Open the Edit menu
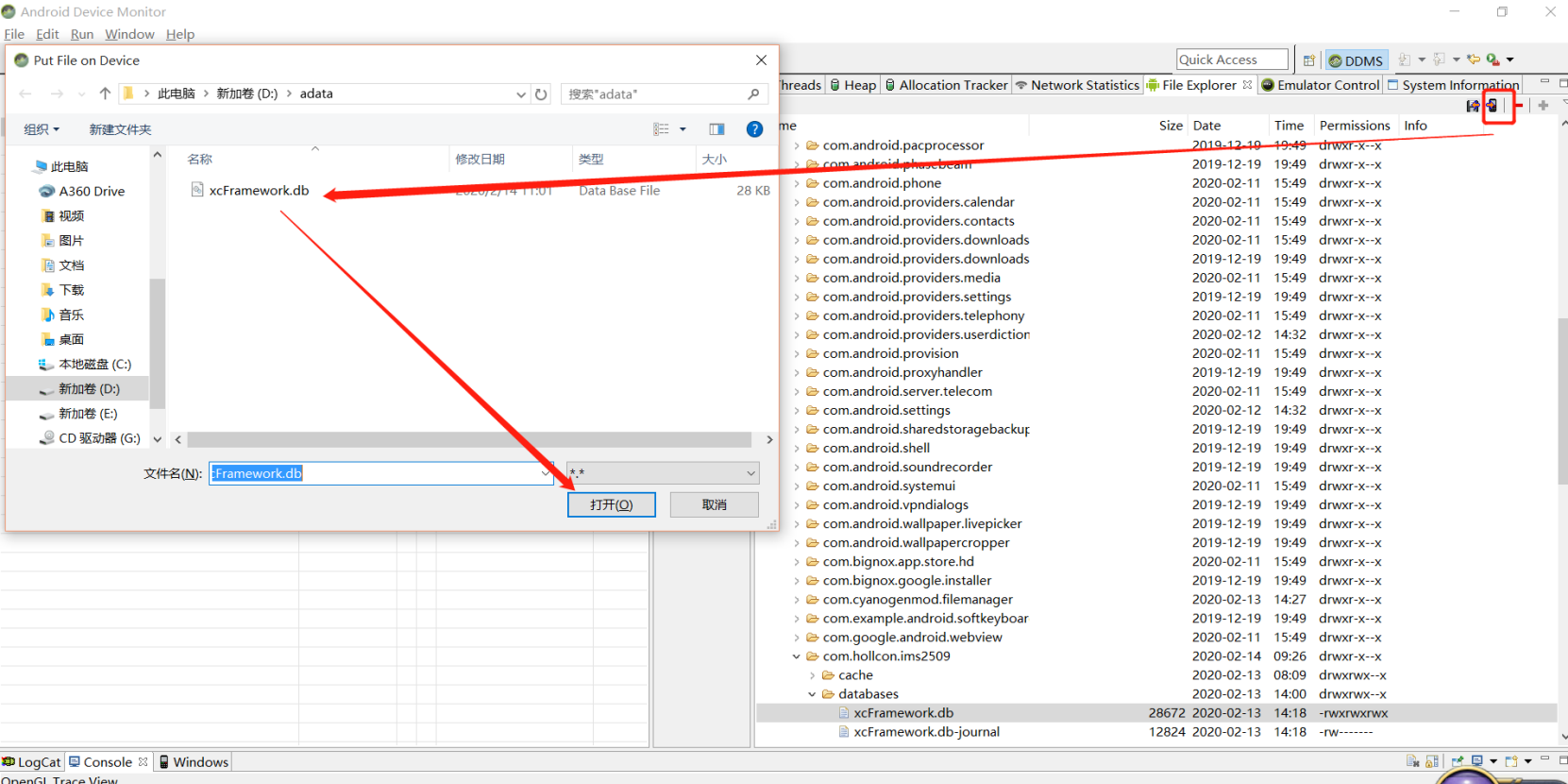The width and height of the screenshot is (1568, 784). point(47,34)
